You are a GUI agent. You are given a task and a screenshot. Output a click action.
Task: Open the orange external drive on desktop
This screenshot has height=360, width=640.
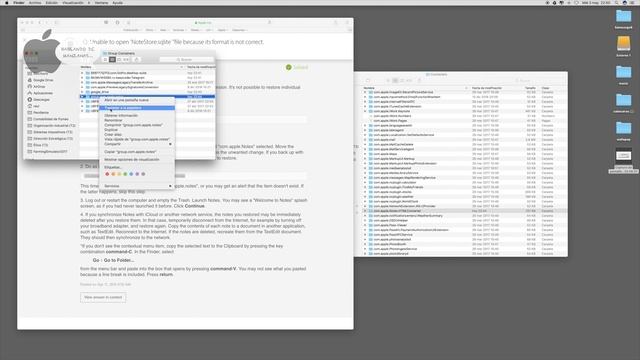(623, 43)
